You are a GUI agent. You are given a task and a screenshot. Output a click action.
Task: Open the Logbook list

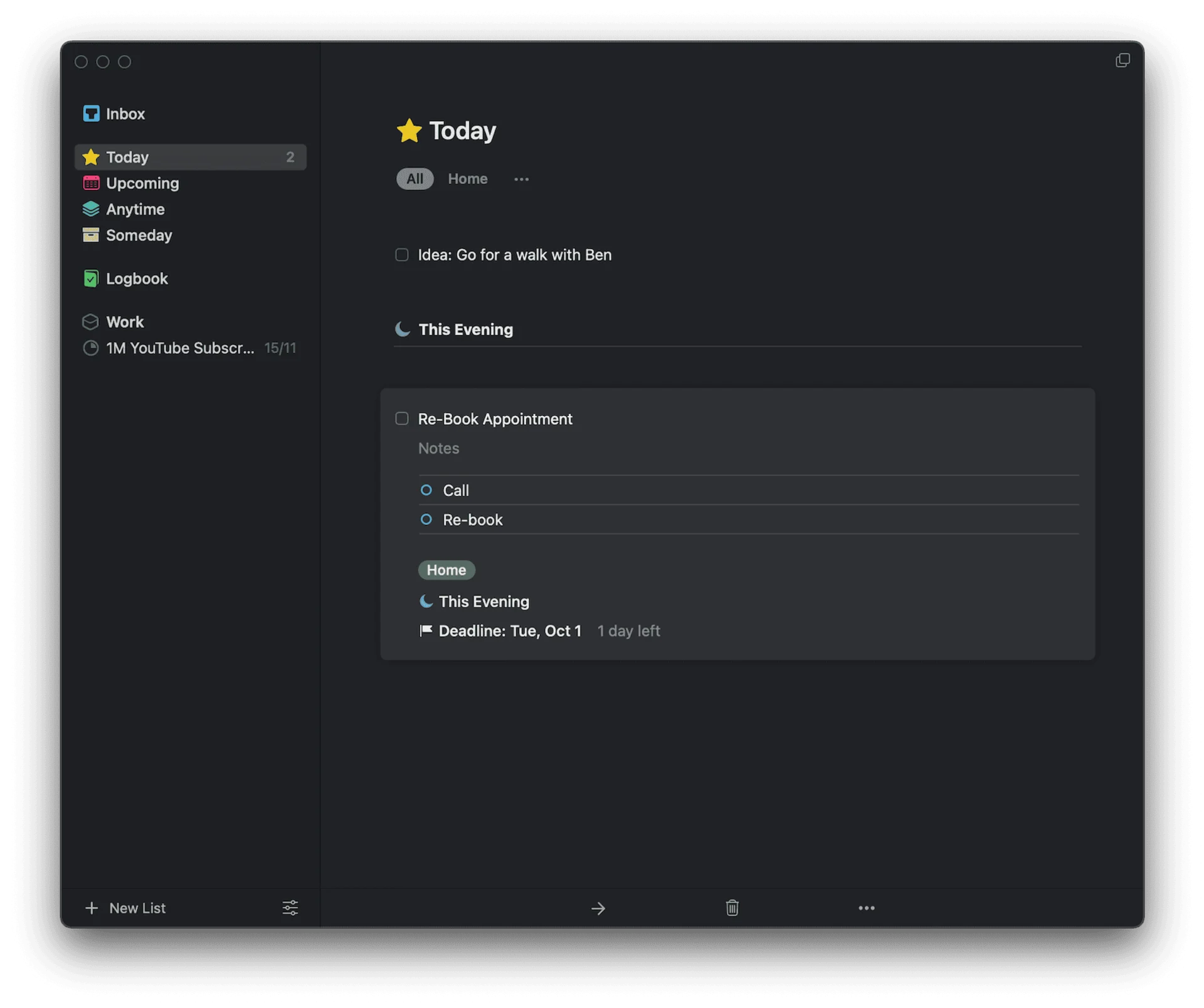[x=136, y=279]
